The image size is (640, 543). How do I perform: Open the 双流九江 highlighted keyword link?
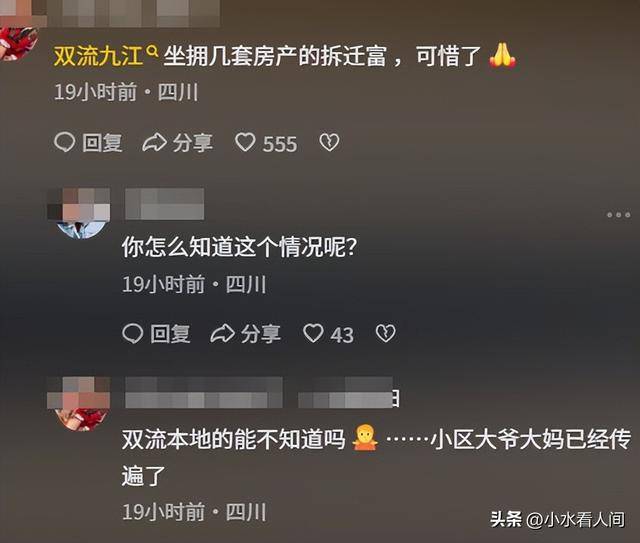[98, 56]
